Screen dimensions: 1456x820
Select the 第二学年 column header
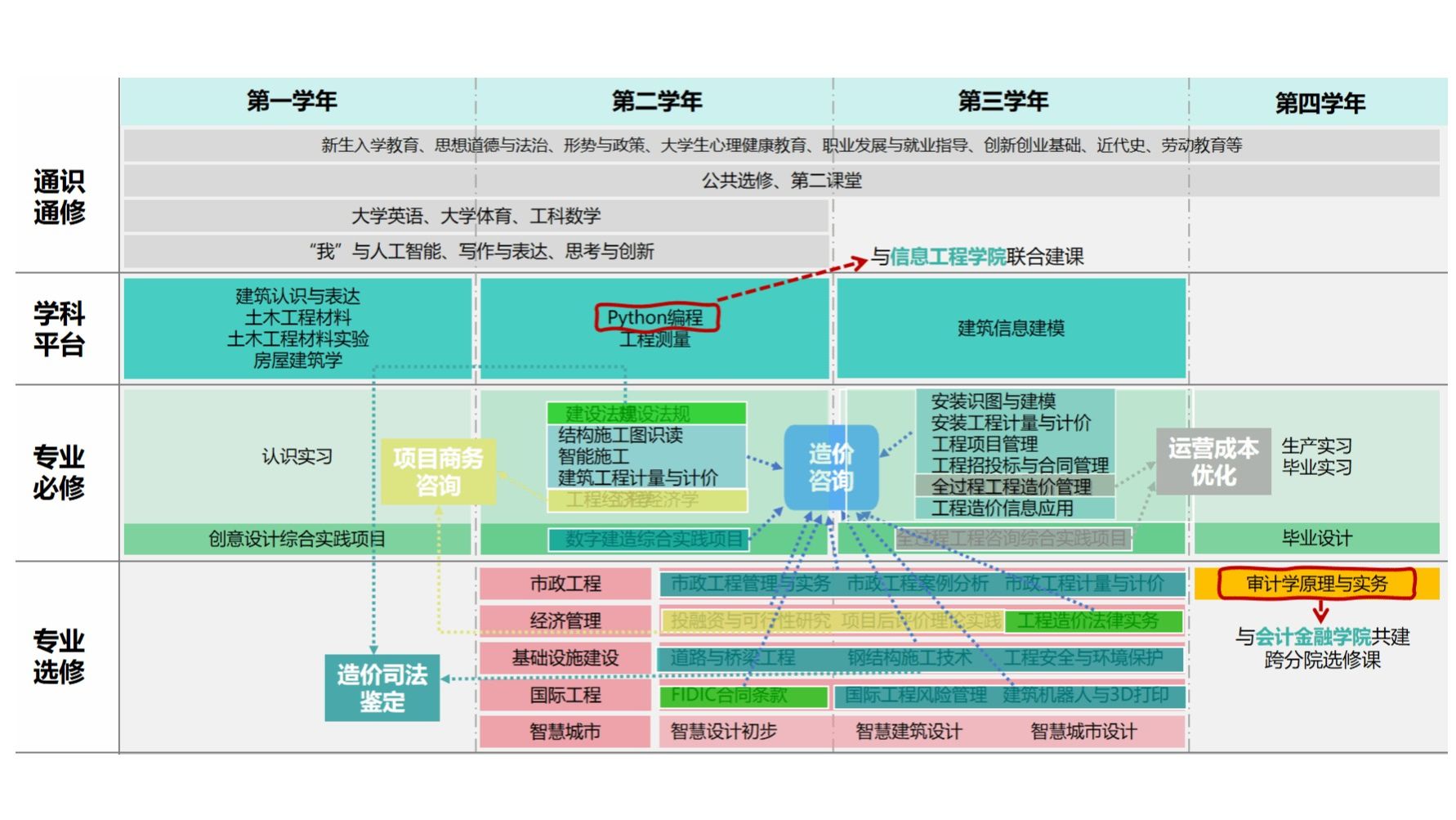click(x=656, y=101)
